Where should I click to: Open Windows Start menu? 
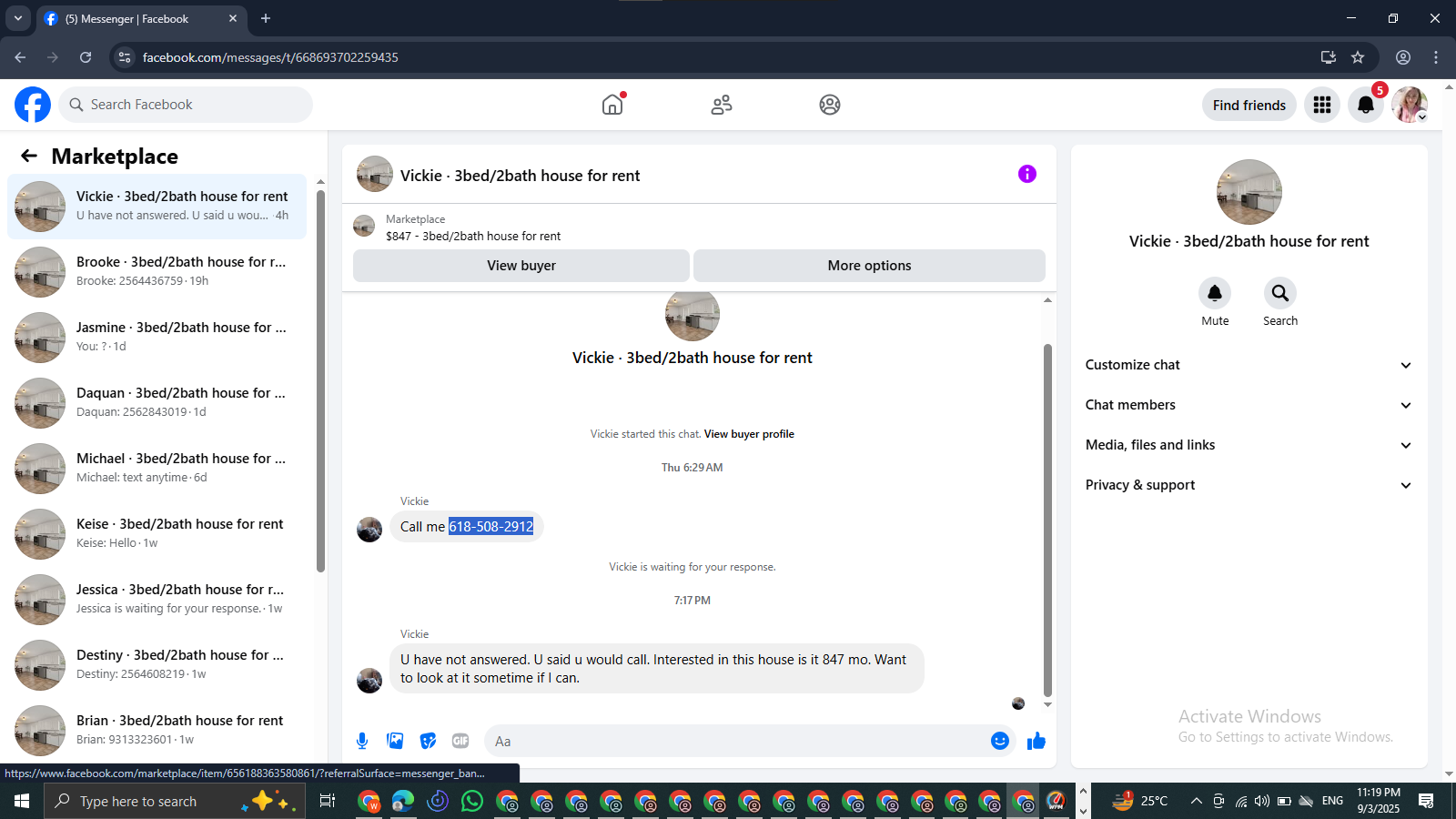[x=22, y=801]
